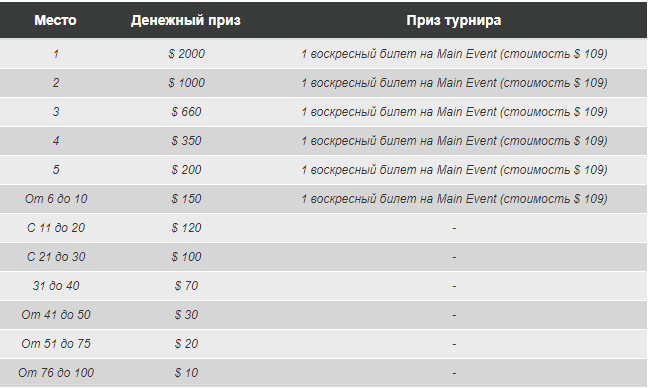Select the $ 2000 prize cell
The image size is (649, 388).
(186, 54)
